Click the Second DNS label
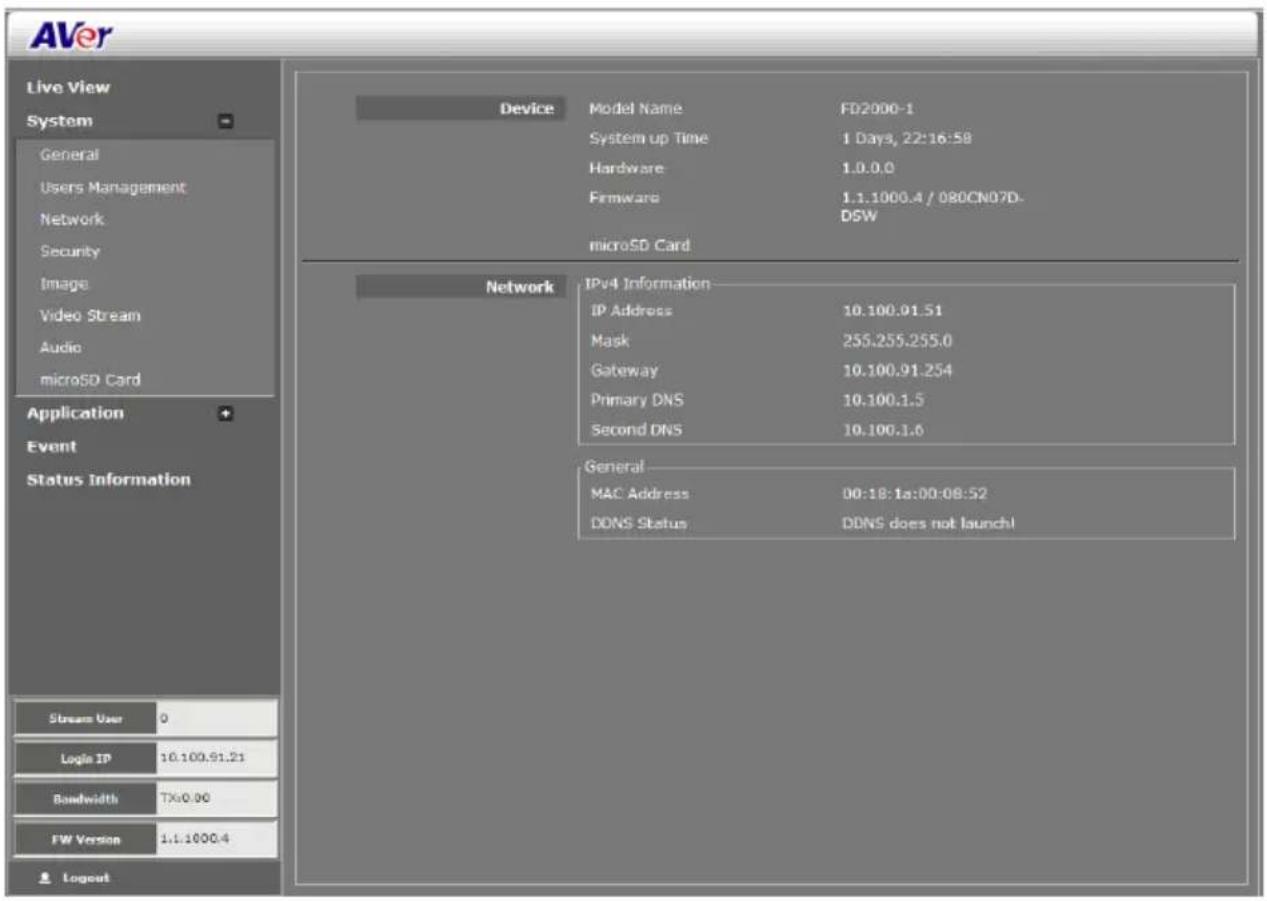 635,431
